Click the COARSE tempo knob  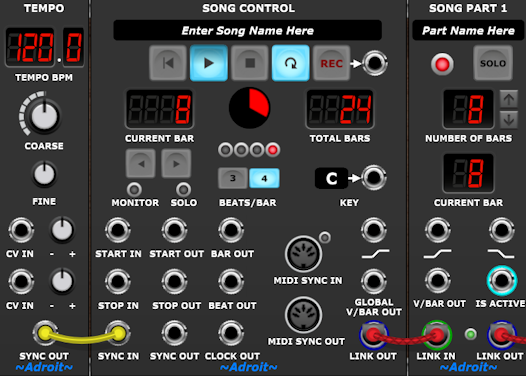click(44, 116)
